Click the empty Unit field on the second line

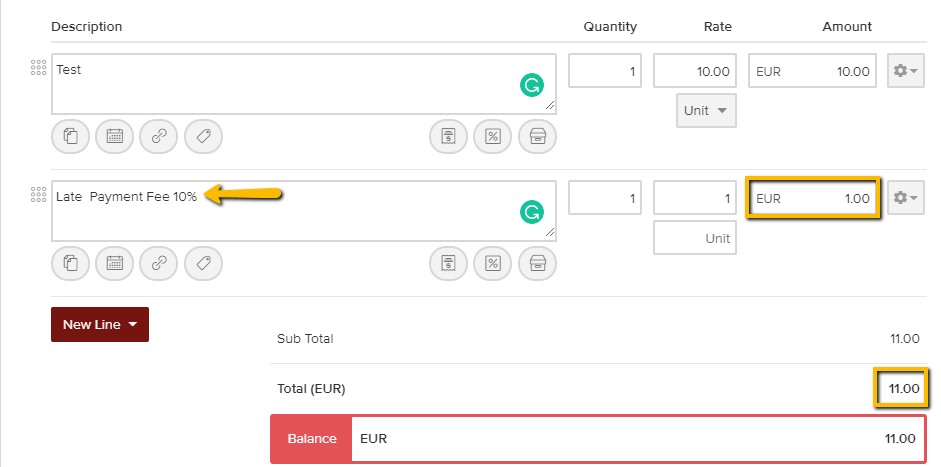[x=695, y=238]
